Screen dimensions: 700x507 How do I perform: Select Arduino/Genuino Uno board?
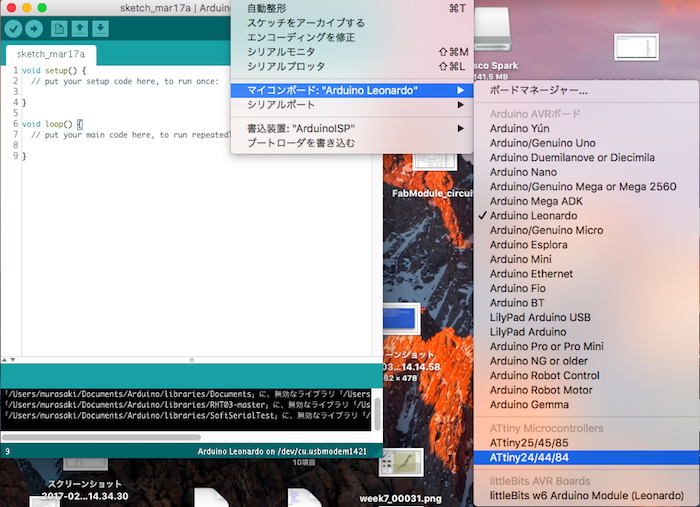coord(586,143)
